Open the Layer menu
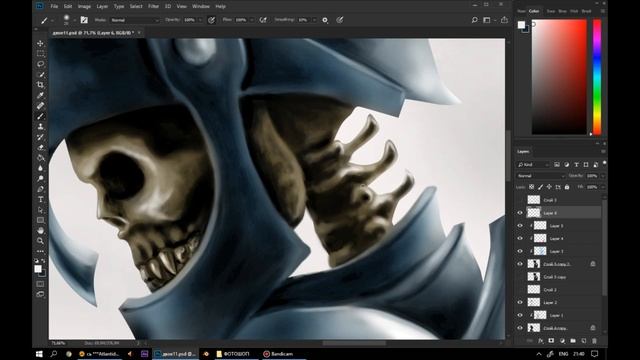Image resolution: width=640 pixels, height=360 pixels. 102,7
